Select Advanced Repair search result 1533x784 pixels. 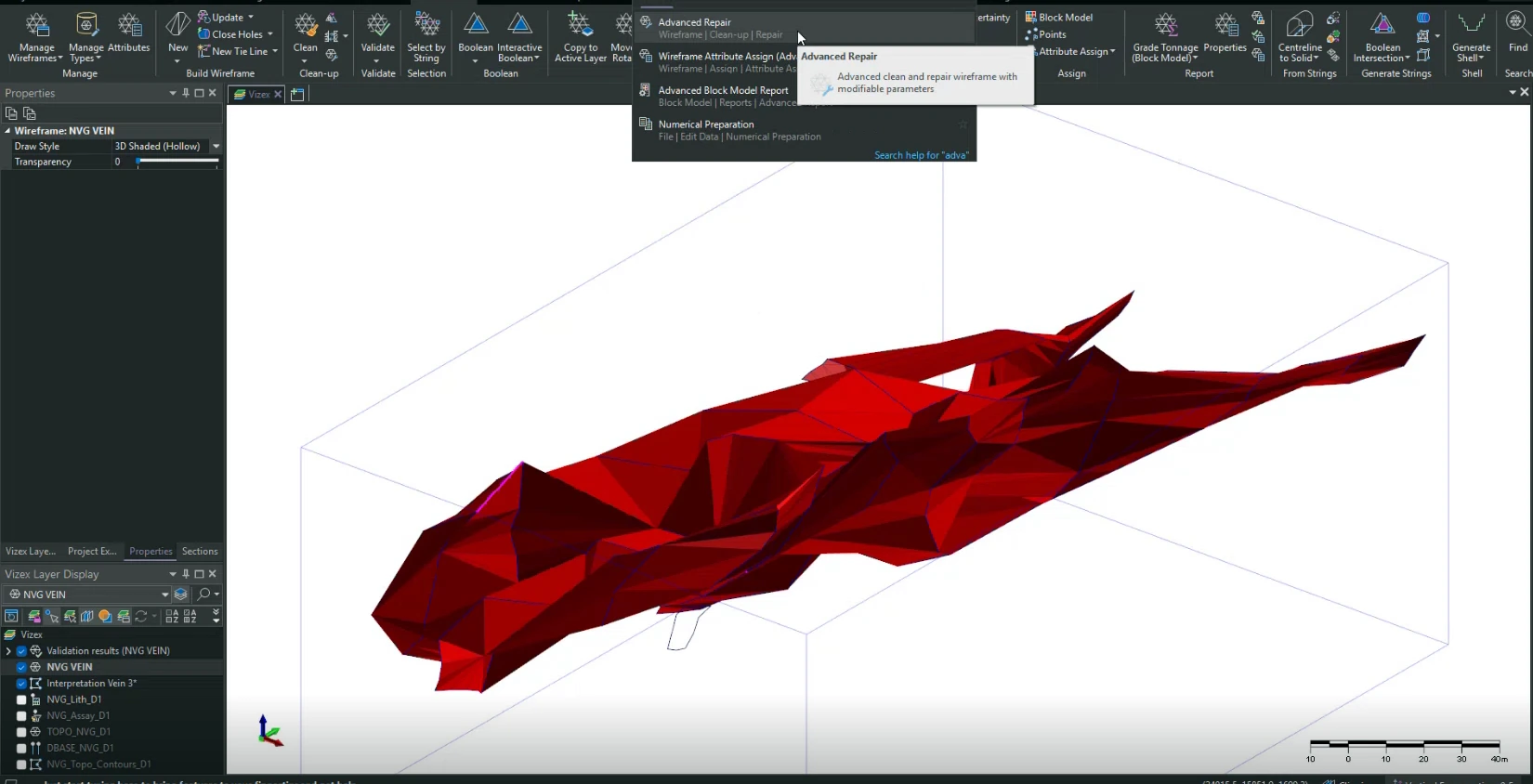[x=805, y=28]
